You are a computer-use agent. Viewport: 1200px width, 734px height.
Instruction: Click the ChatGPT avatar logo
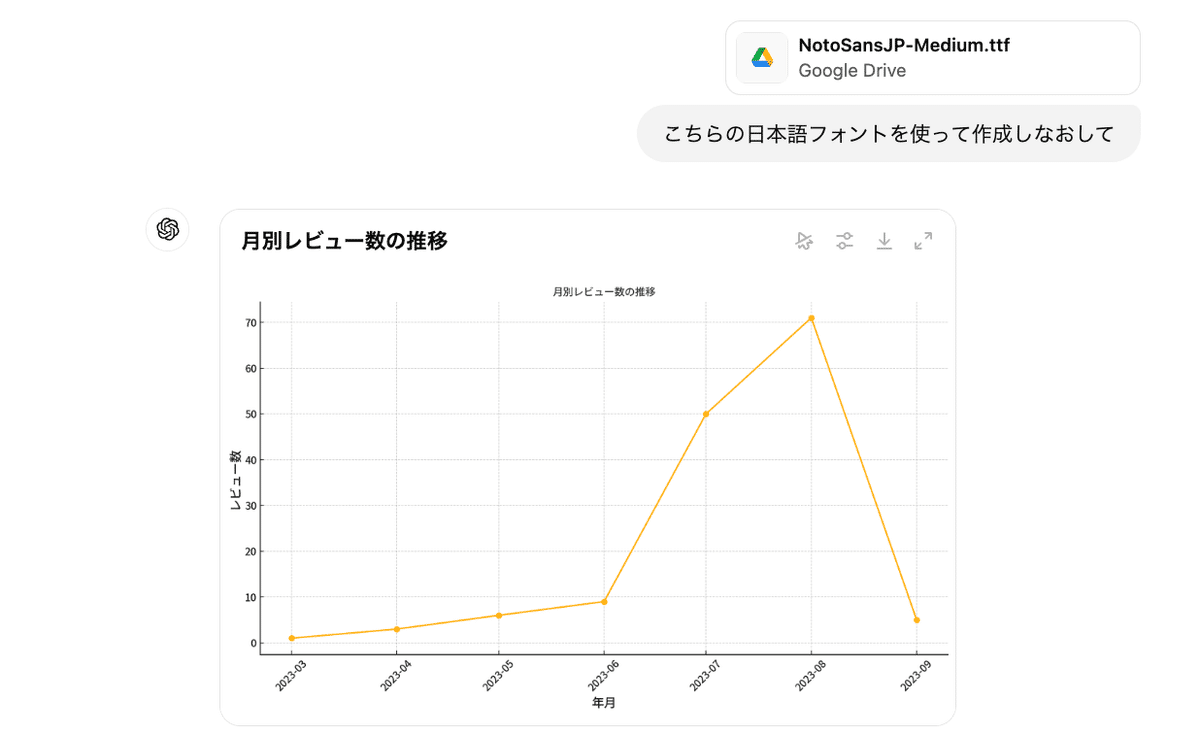[168, 230]
